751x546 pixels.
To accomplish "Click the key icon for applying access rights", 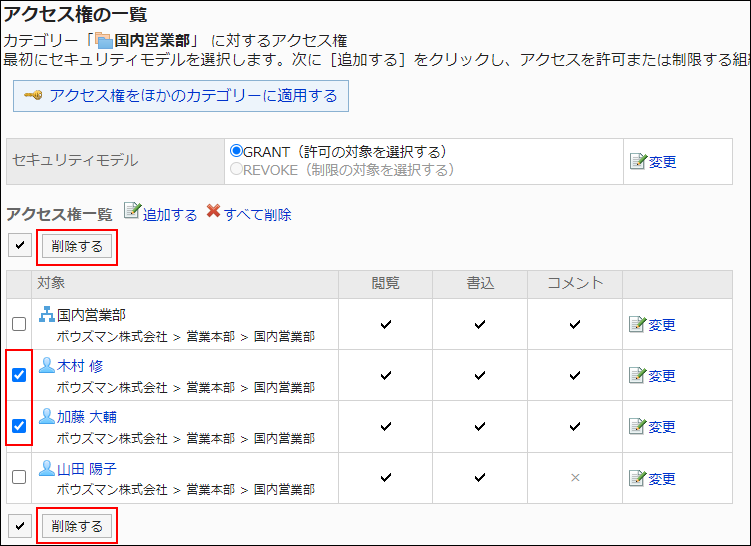I will point(34,96).
